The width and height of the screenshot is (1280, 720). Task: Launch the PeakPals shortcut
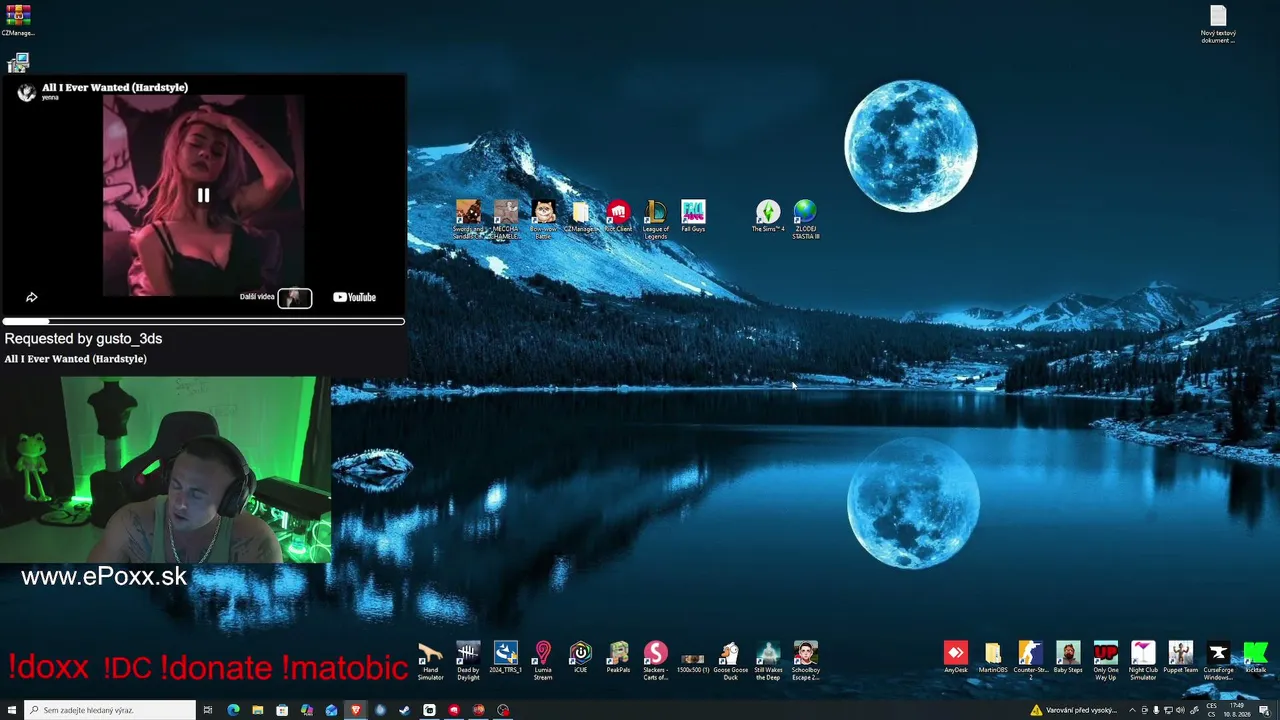pos(618,659)
